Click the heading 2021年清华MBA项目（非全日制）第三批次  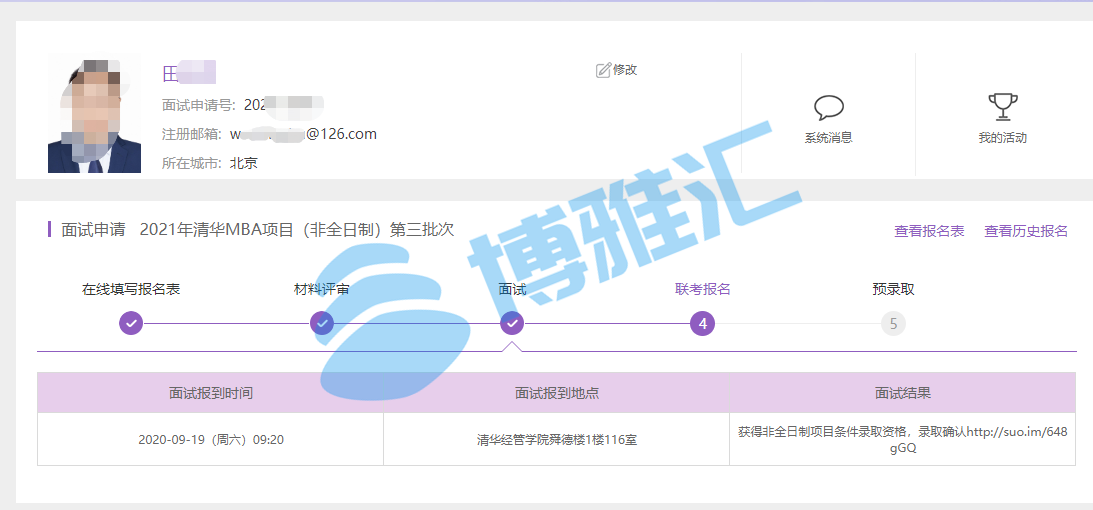[297, 229]
